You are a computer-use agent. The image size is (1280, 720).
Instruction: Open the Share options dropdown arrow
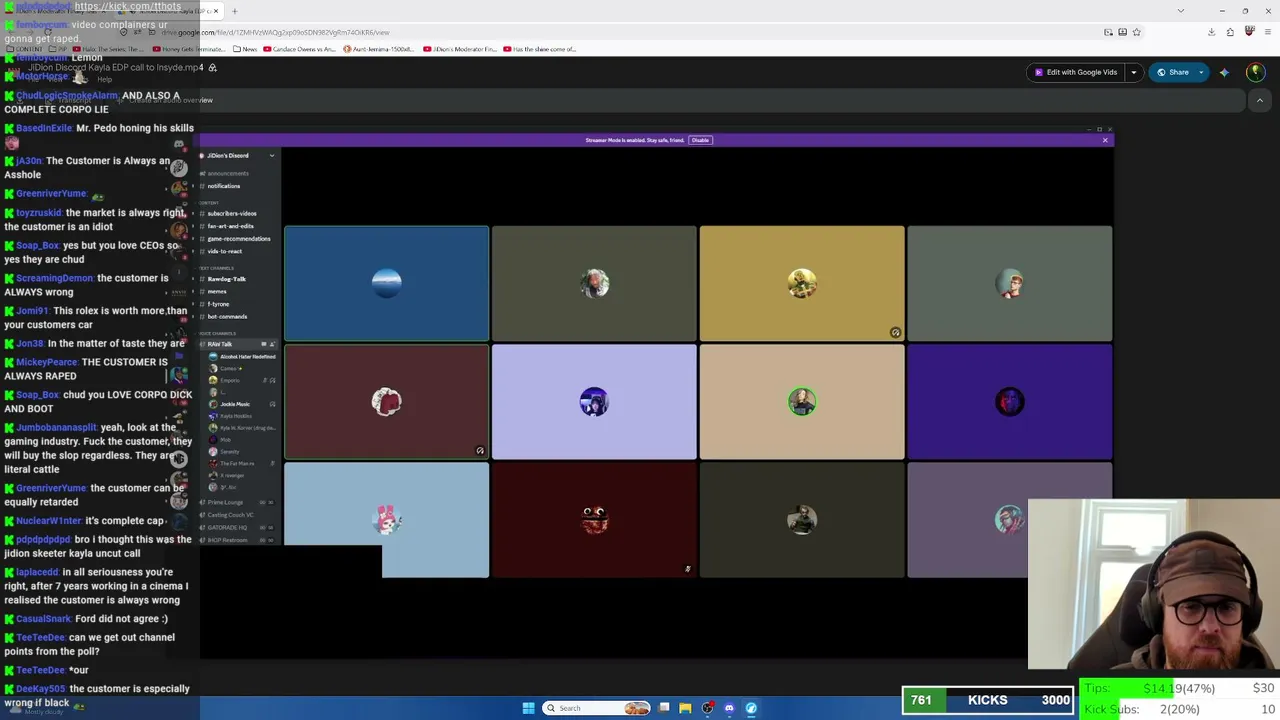(x=1201, y=72)
